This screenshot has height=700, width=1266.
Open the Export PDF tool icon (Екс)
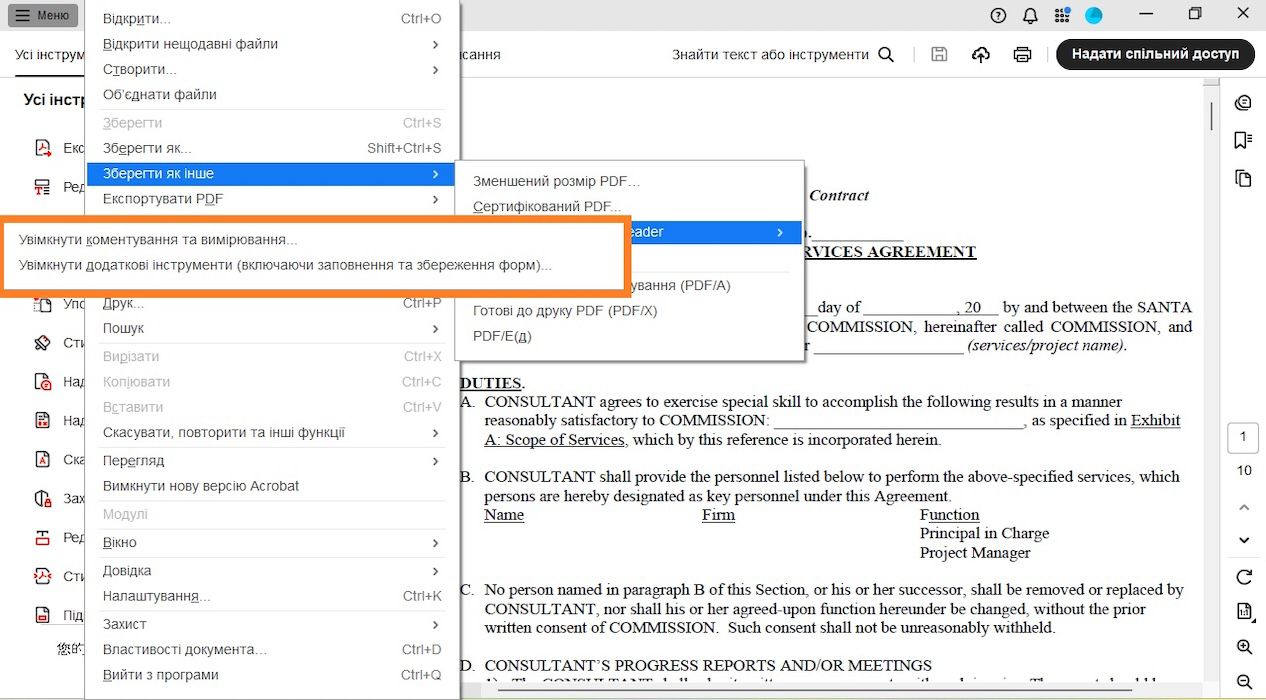coord(43,148)
